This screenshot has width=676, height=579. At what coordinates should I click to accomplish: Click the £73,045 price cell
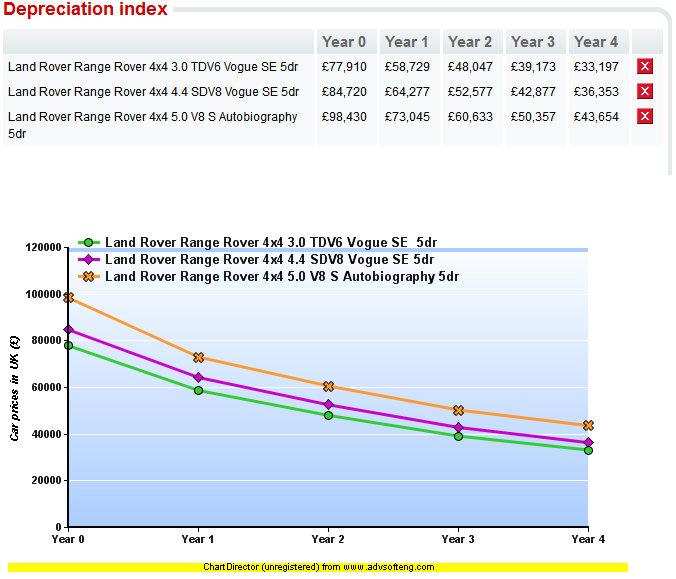coord(407,117)
